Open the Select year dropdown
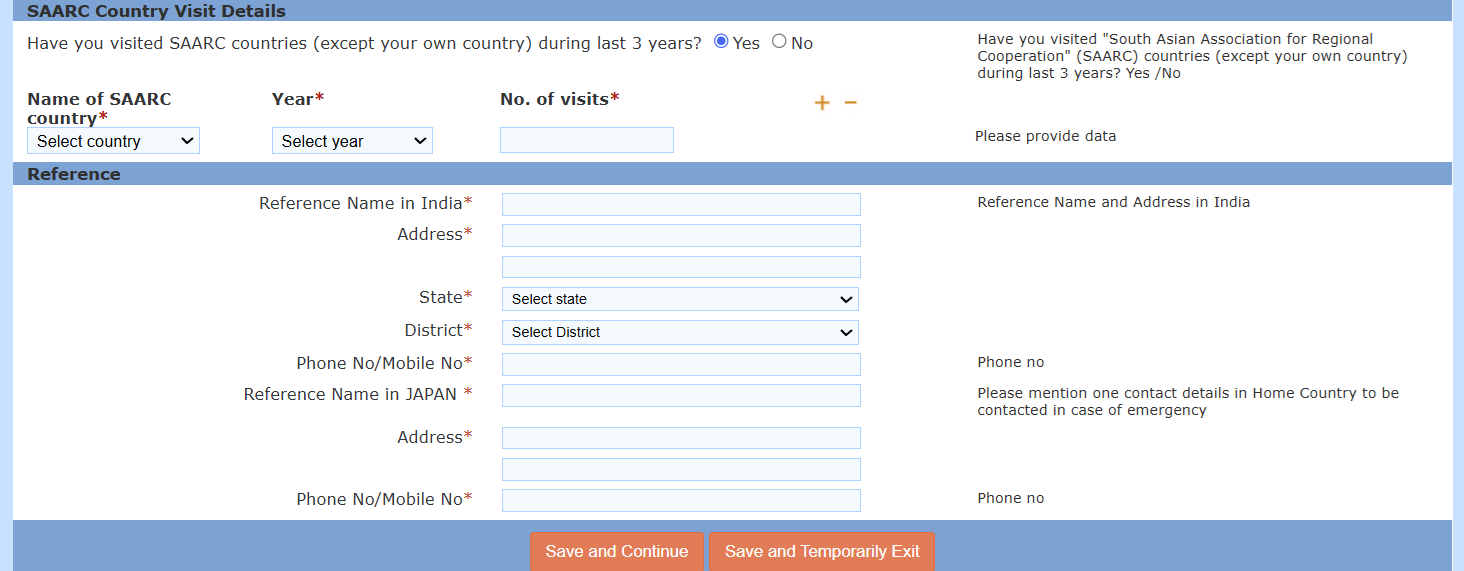Image resolution: width=1464 pixels, height=571 pixels. coord(352,141)
